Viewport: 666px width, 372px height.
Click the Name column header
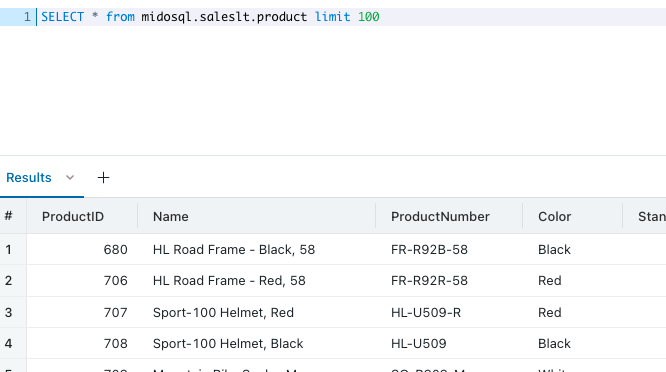(x=171, y=217)
